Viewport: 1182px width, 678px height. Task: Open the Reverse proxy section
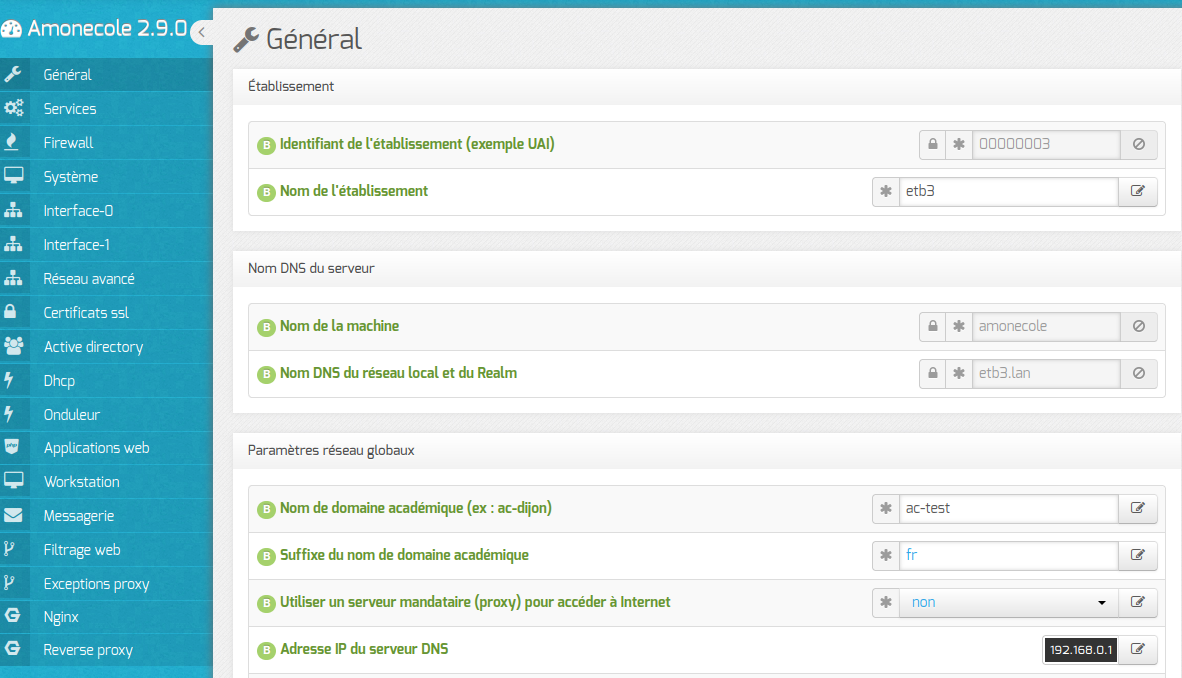(88, 650)
